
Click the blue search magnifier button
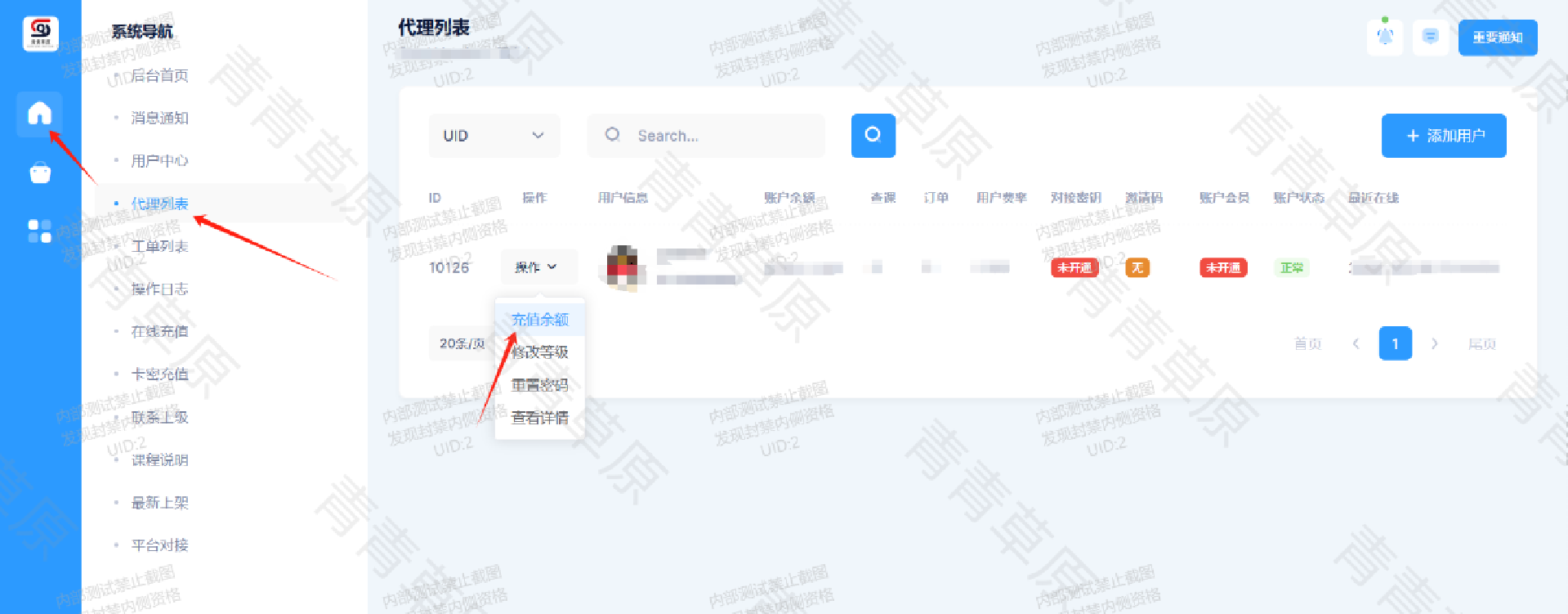[x=873, y=136]
